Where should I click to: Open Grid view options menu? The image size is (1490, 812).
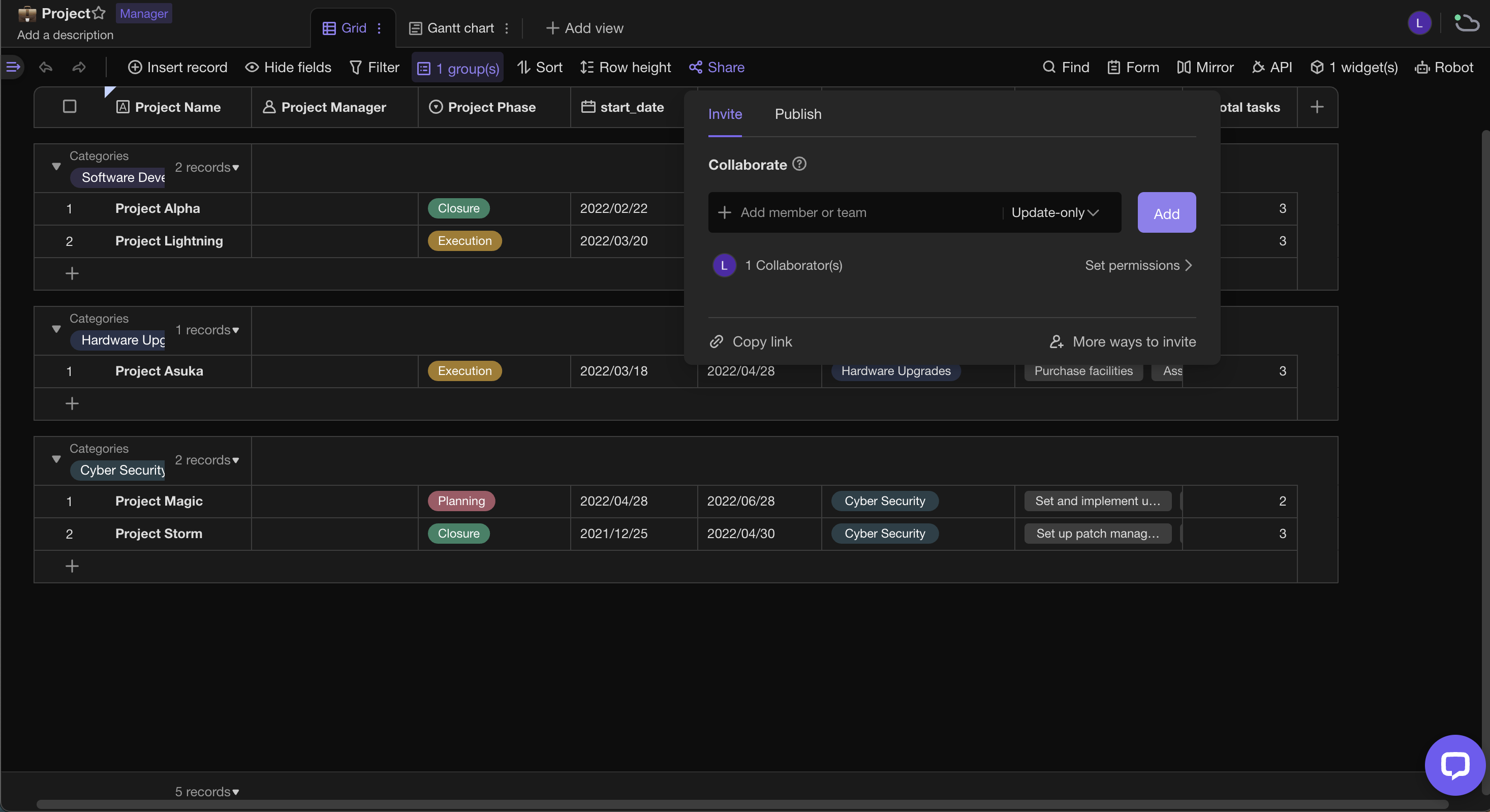380,28
